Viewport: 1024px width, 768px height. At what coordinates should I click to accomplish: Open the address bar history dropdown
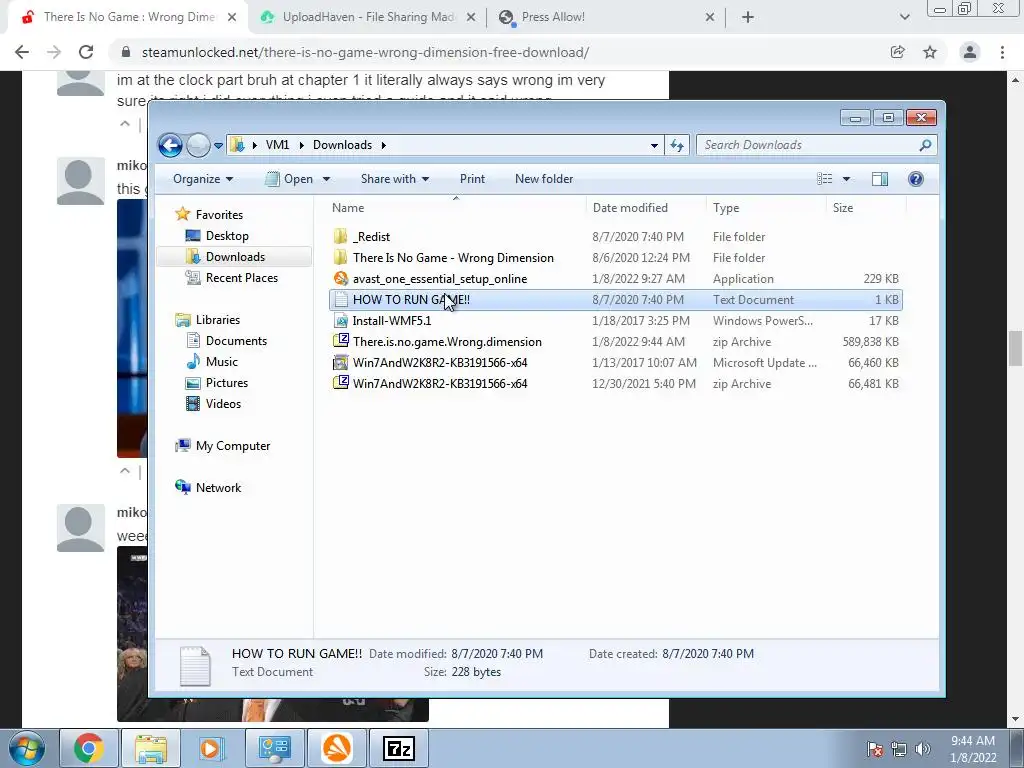654,146
